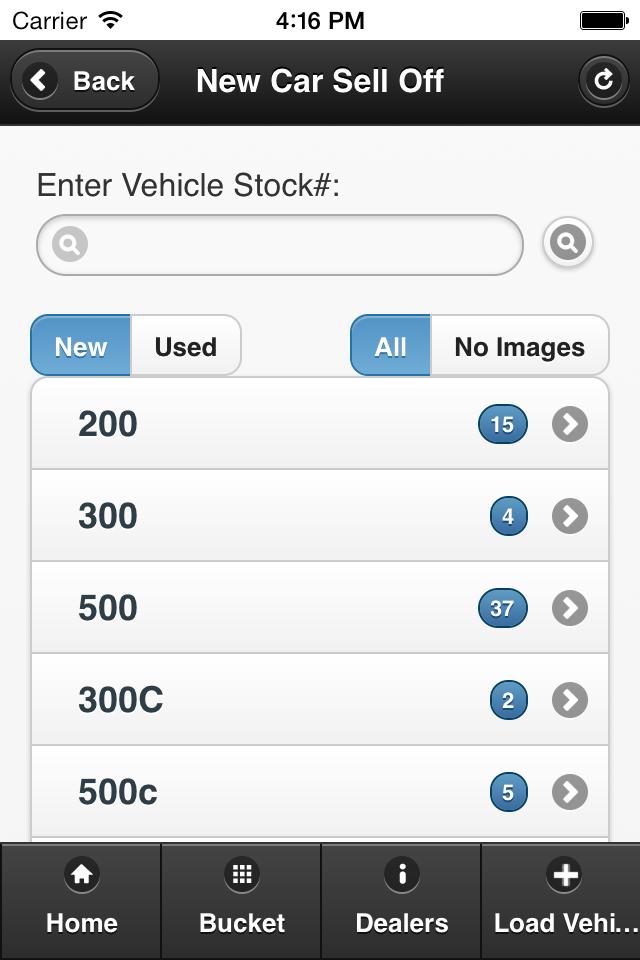Tap the Load Vehicles plus icon
This screenshot has width=640, height=960.
(x=565, y=875)
